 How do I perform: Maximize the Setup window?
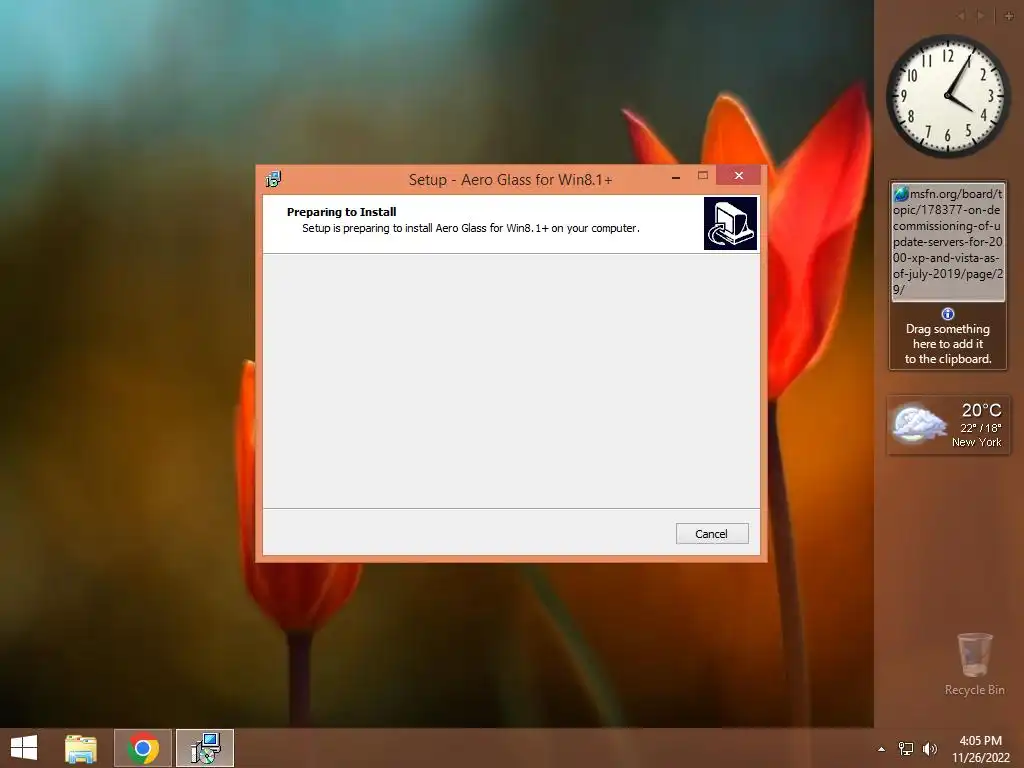(x=703, y=176)
